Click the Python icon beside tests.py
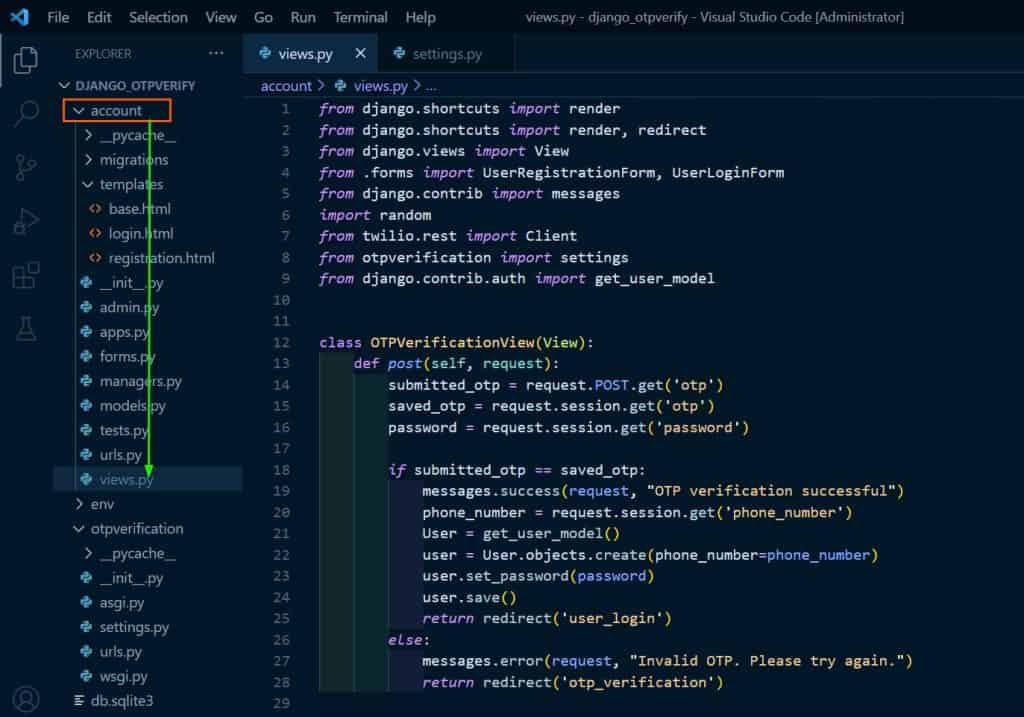 point(86,430)
